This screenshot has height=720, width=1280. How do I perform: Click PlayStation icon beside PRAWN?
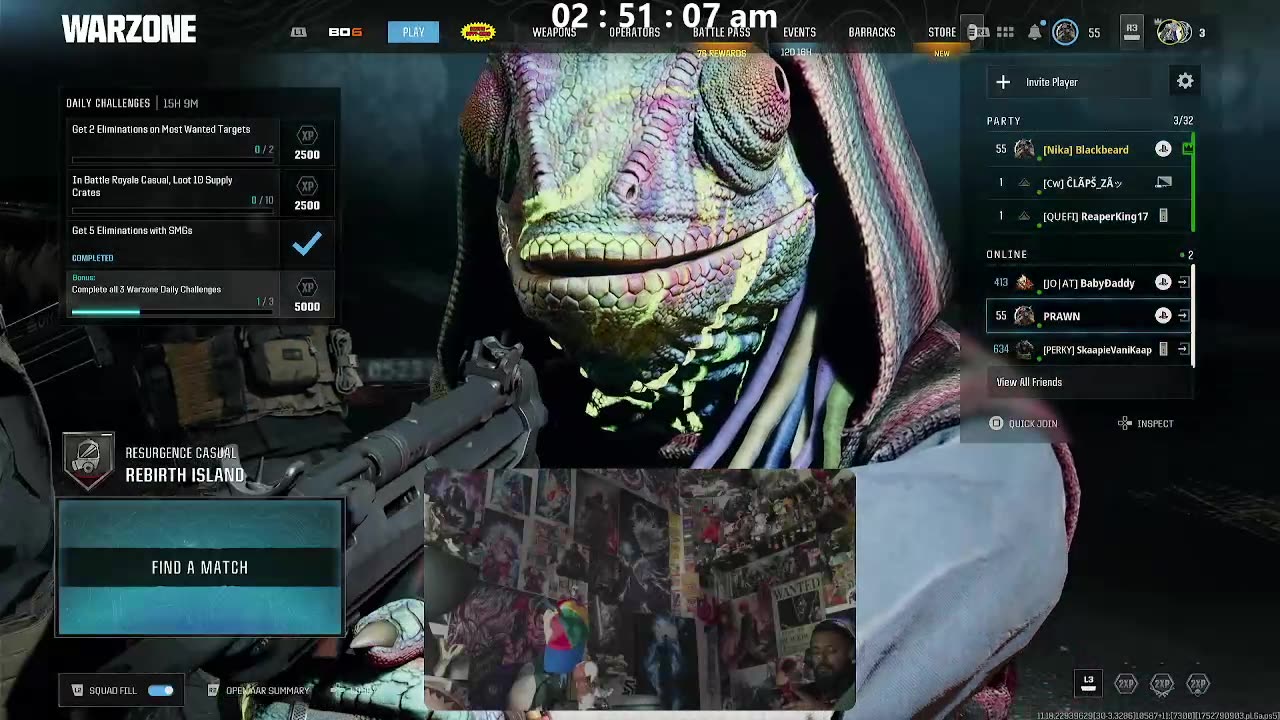tap(1163, 316)
